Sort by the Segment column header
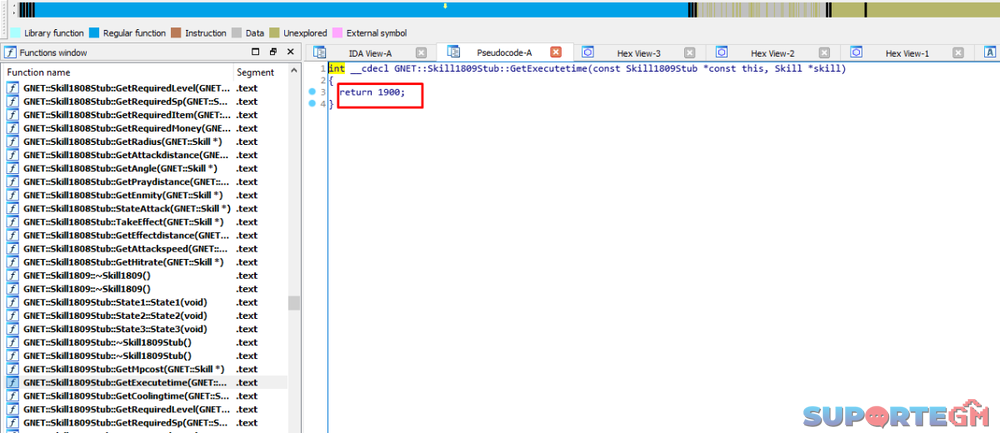Viewport: 1000px width, 433px height. click(257, 72)
